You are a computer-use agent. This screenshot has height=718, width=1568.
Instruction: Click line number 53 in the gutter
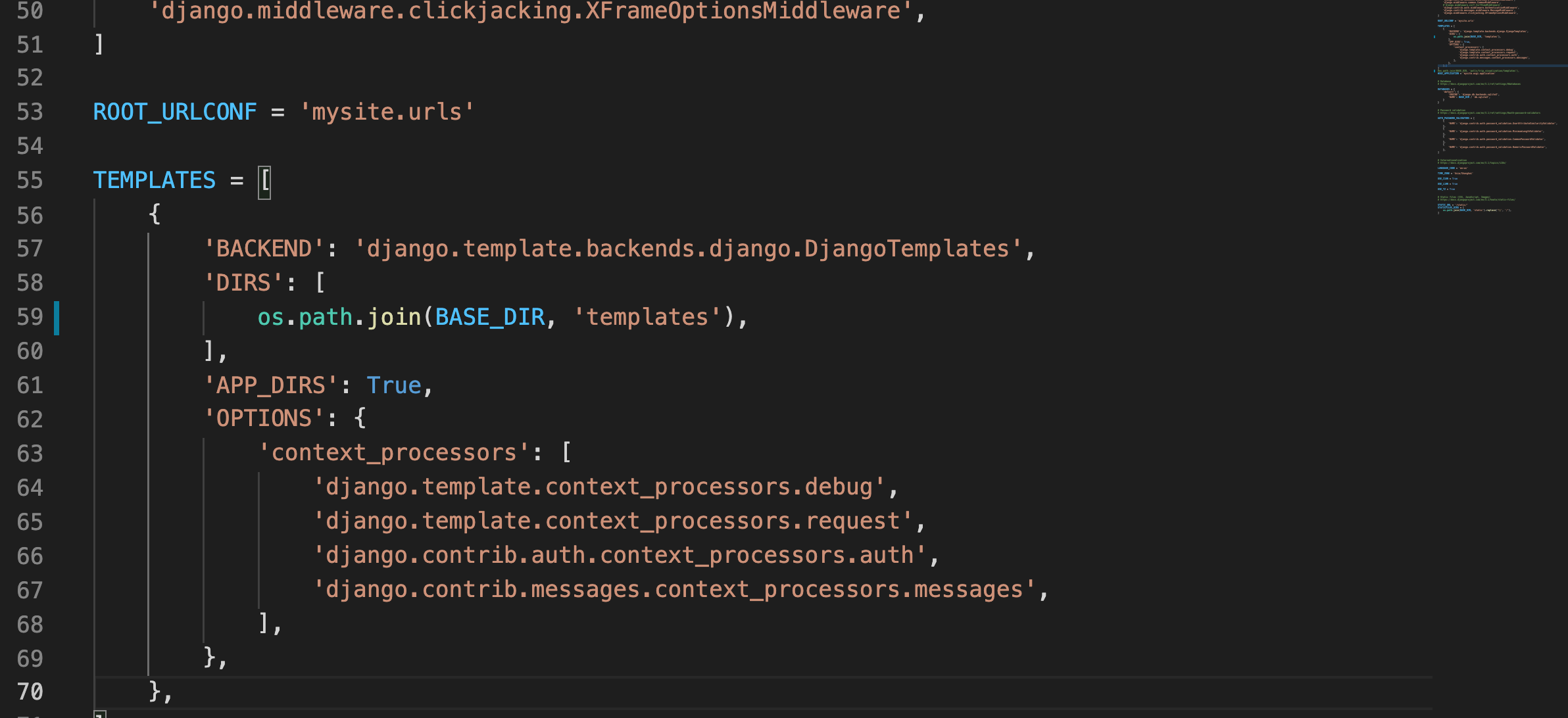[x=30, y=111]
